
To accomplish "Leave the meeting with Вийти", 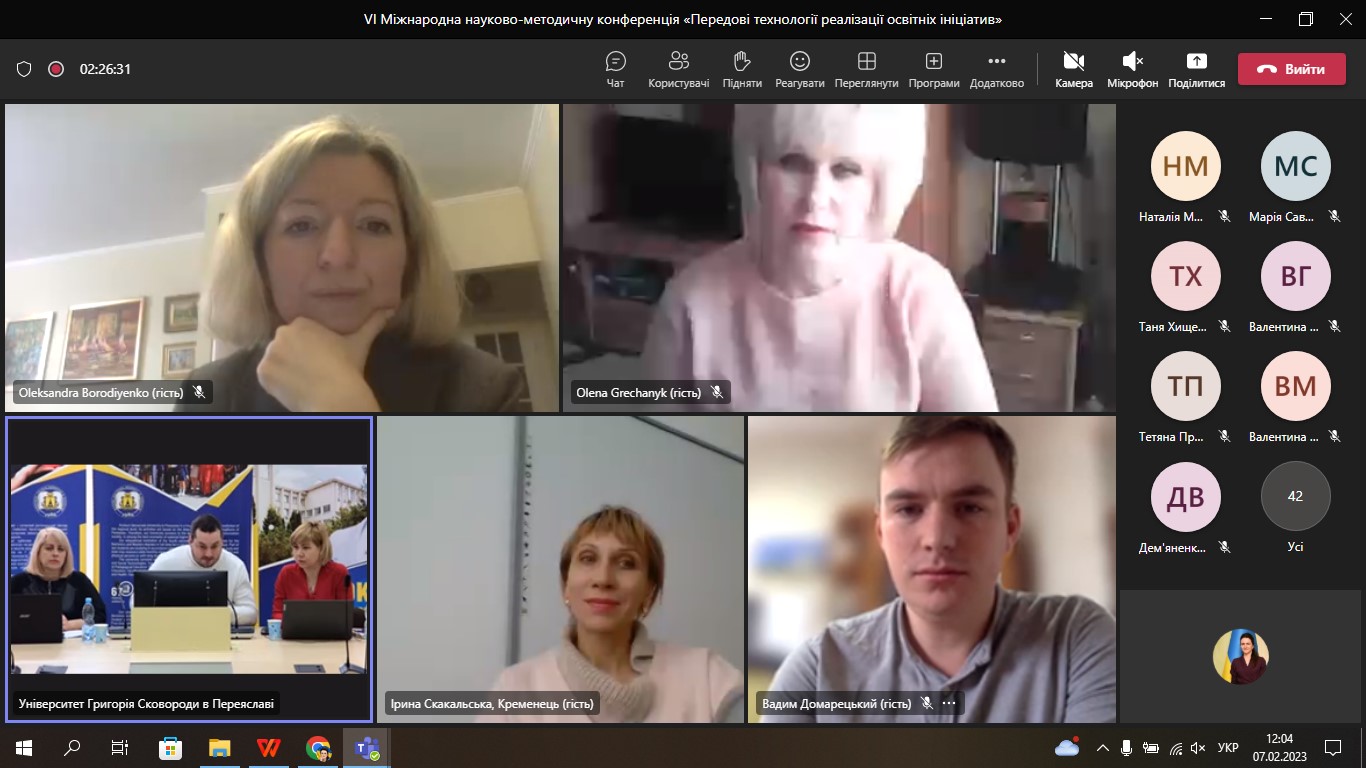I will [1291, 69].
